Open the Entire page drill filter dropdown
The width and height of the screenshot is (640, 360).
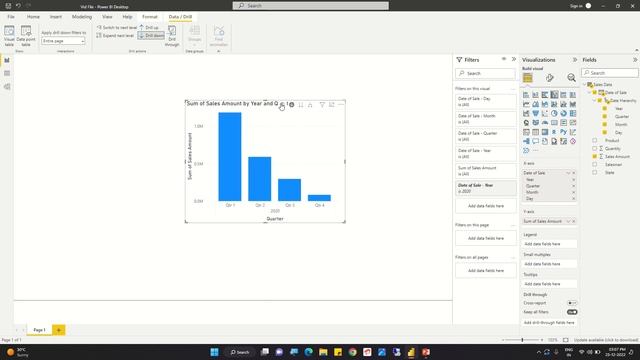63,41
